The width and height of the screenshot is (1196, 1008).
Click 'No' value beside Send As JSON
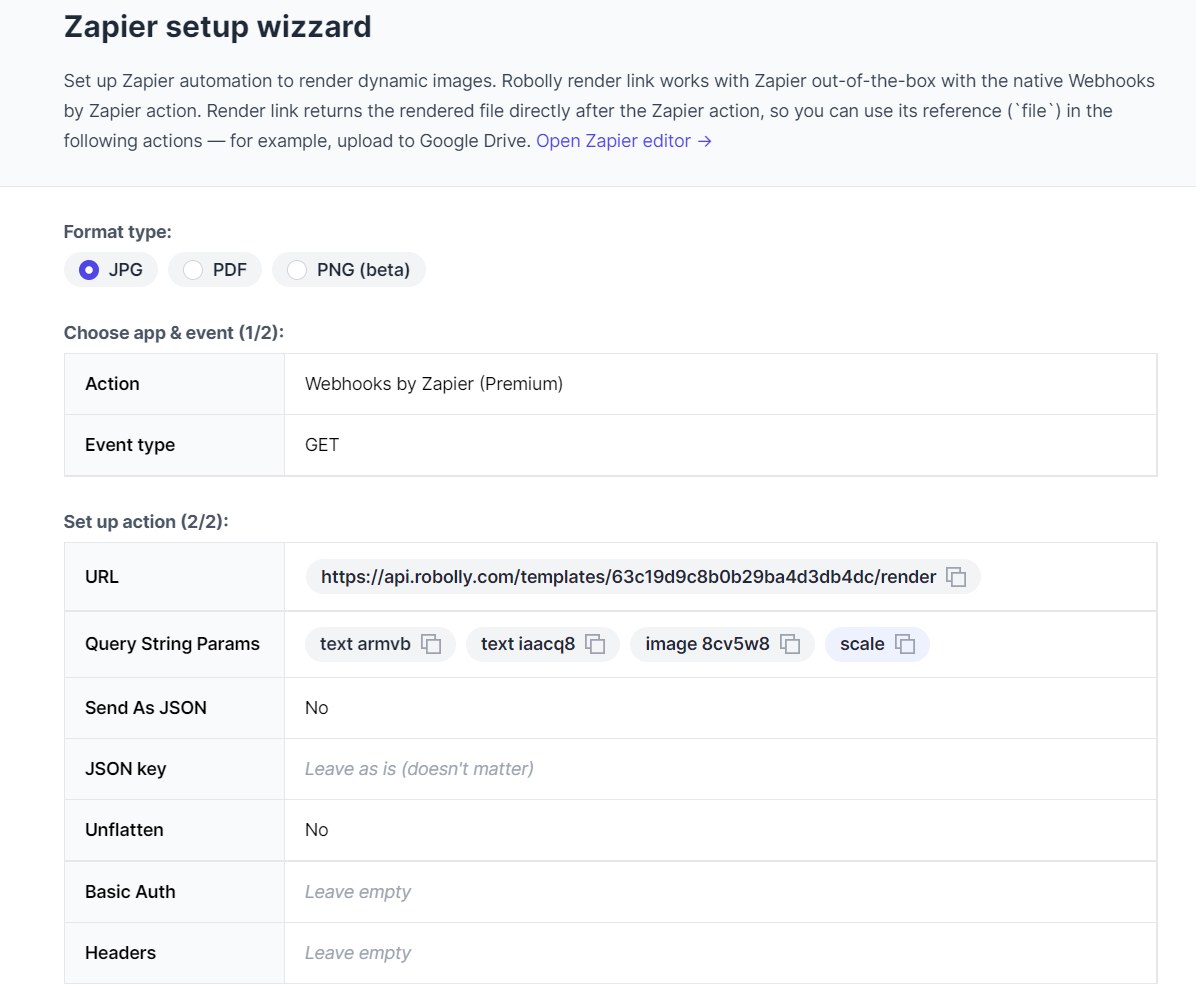coord(317,708)
